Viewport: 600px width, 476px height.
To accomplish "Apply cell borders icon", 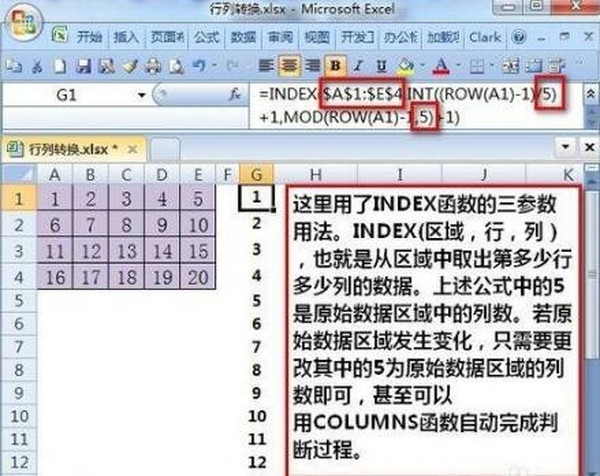I will click(476, 67).
